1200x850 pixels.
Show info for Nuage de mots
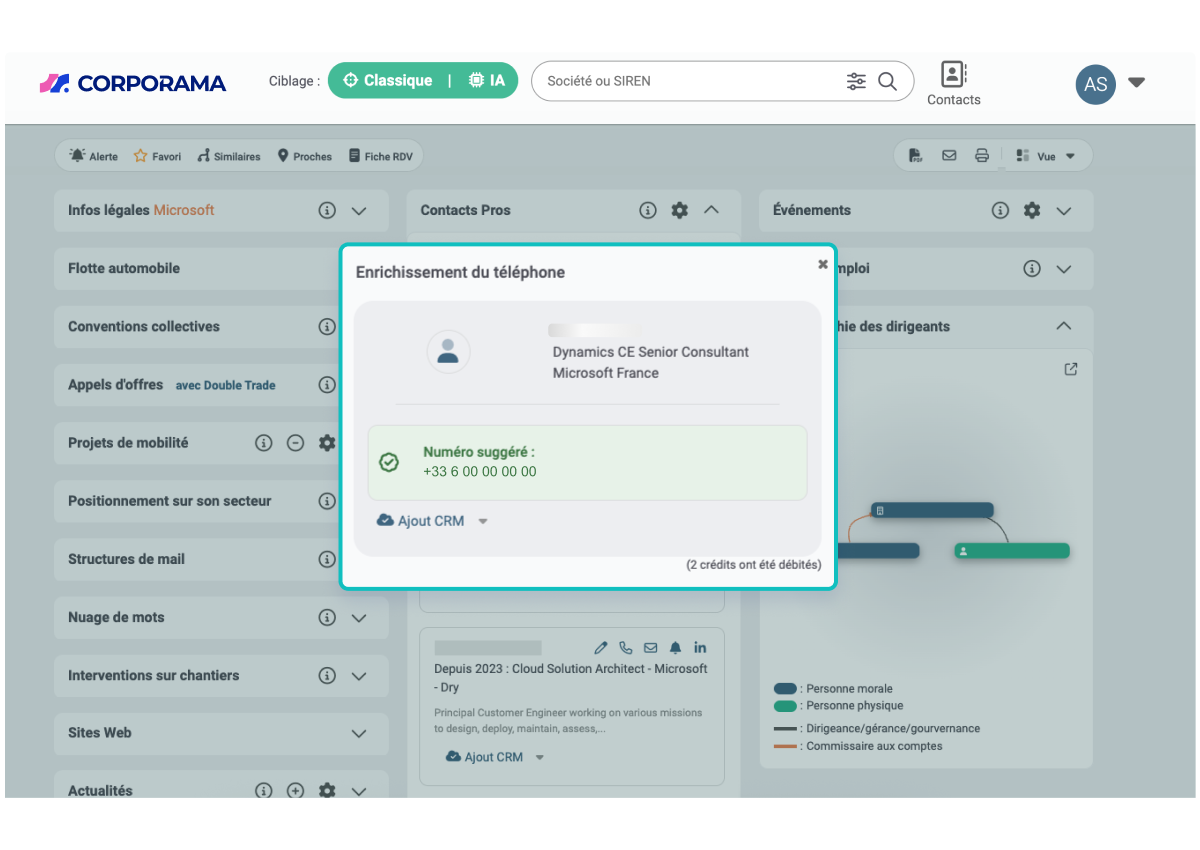coord(327,618)
